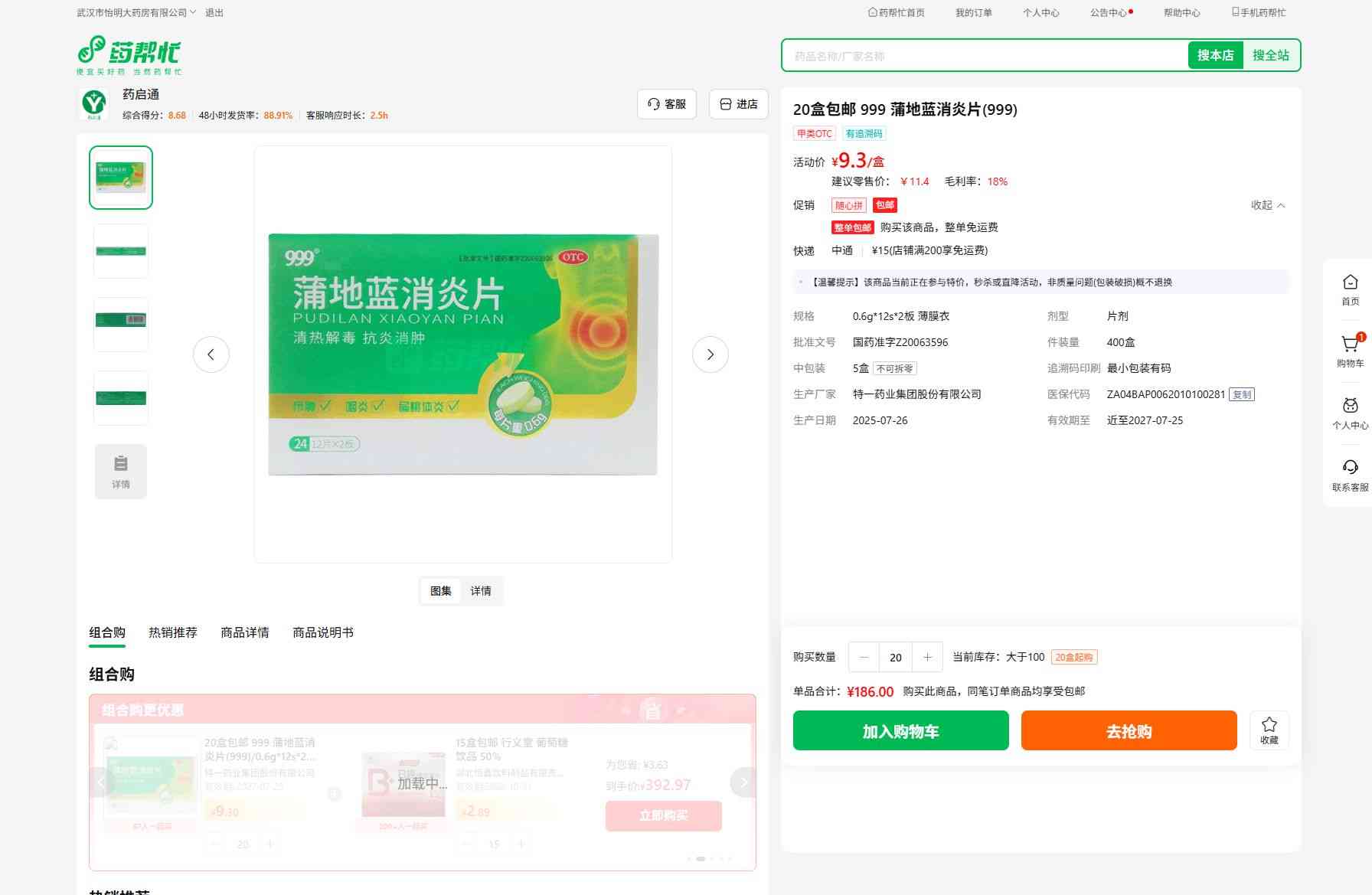1372x895 pixels.
Task: Click the product name search field
Action: (984, 56)
